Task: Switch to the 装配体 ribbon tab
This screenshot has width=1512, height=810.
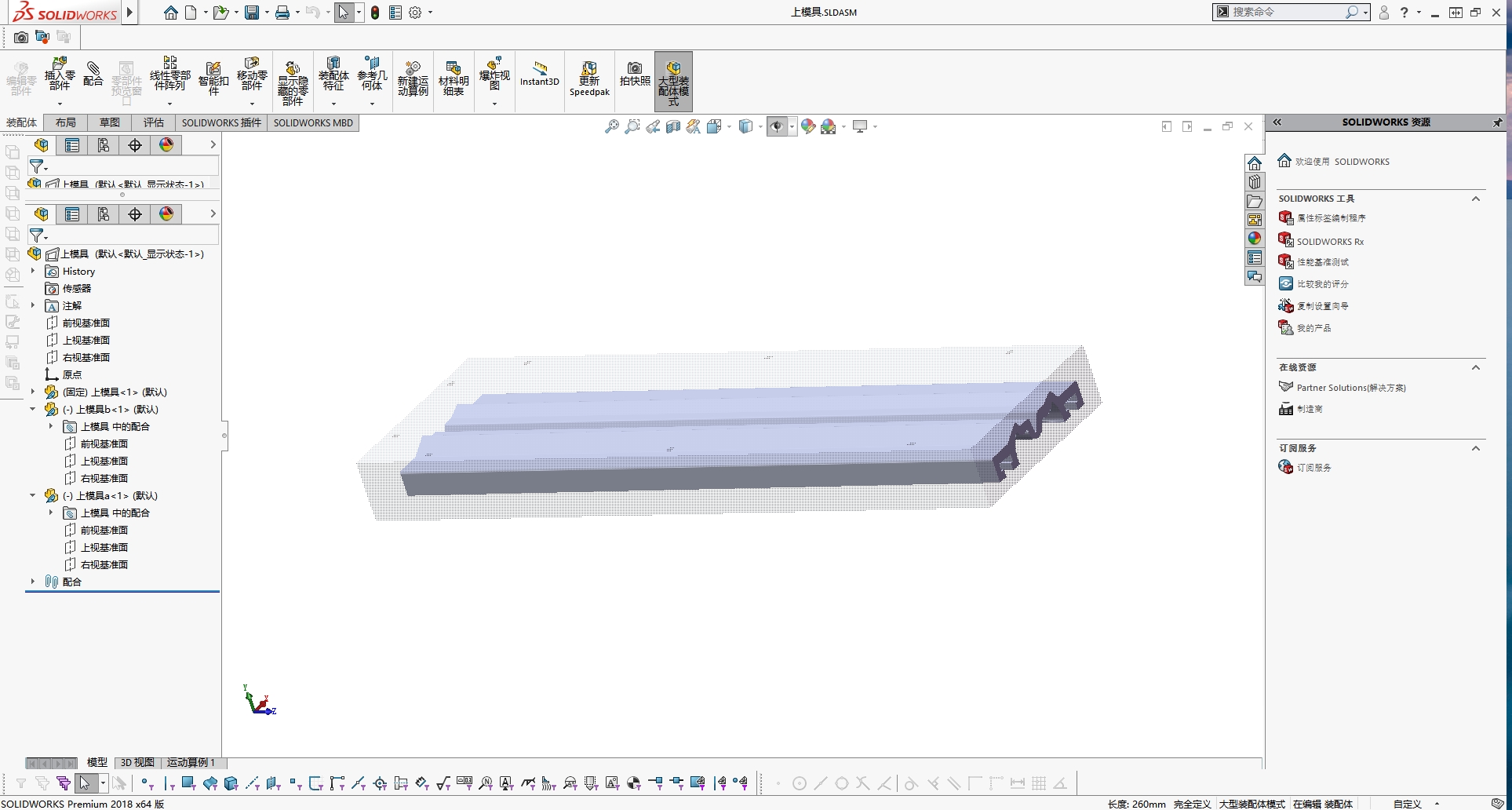Action: pyautogui.click(x=22, y=122)
